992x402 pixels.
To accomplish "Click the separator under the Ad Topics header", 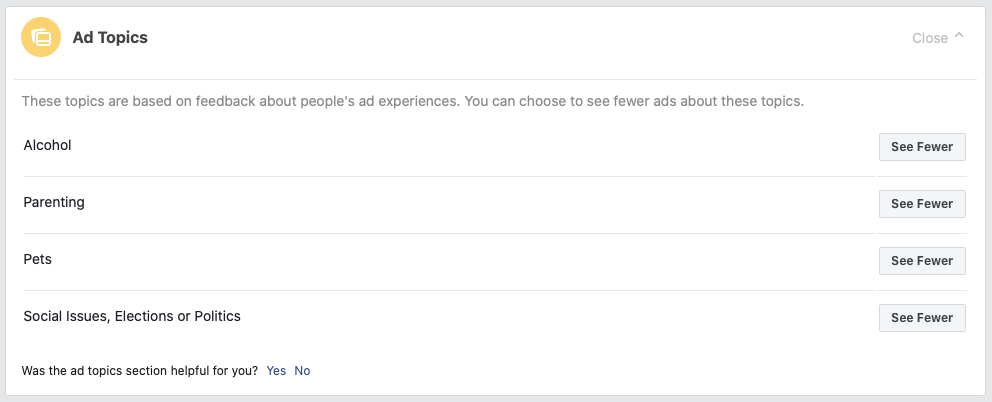I will pyautogui.click(x=495, y=79).
